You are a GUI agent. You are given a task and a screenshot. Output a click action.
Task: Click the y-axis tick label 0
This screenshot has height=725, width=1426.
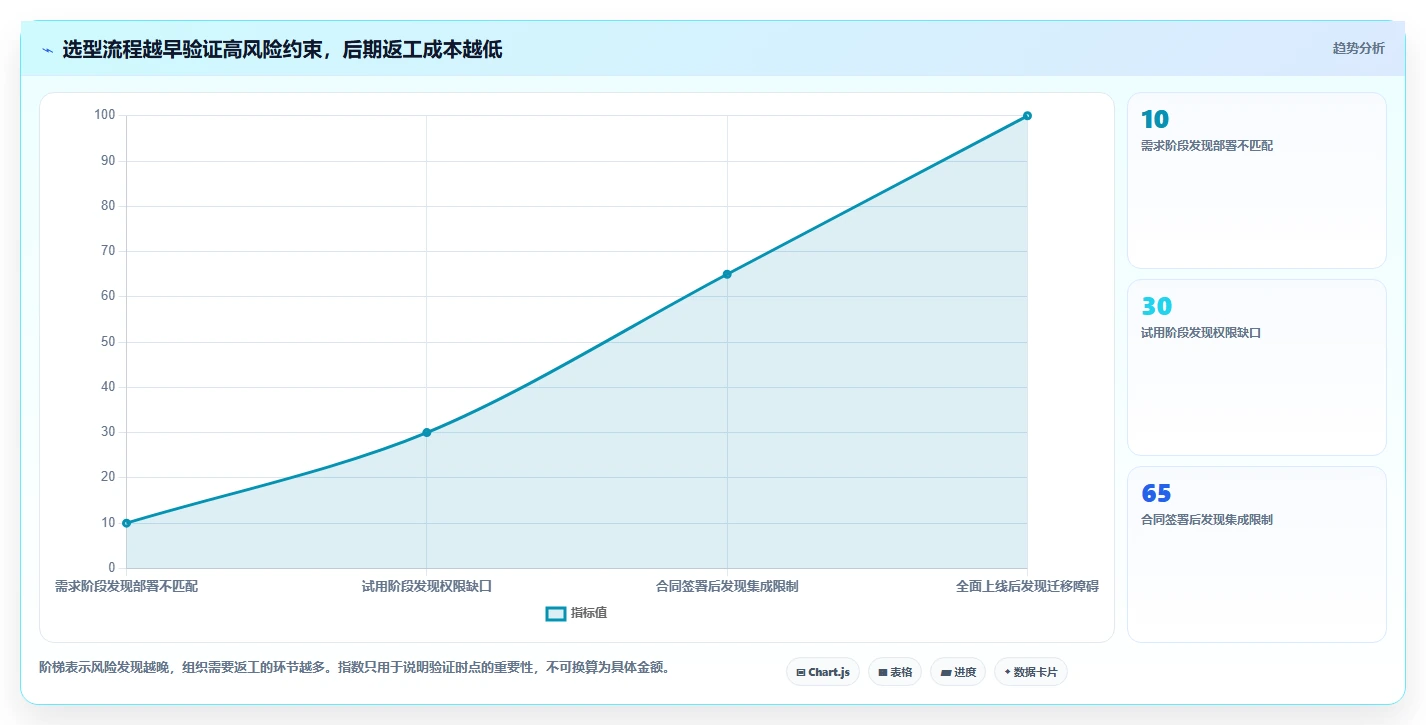point(112,568)
